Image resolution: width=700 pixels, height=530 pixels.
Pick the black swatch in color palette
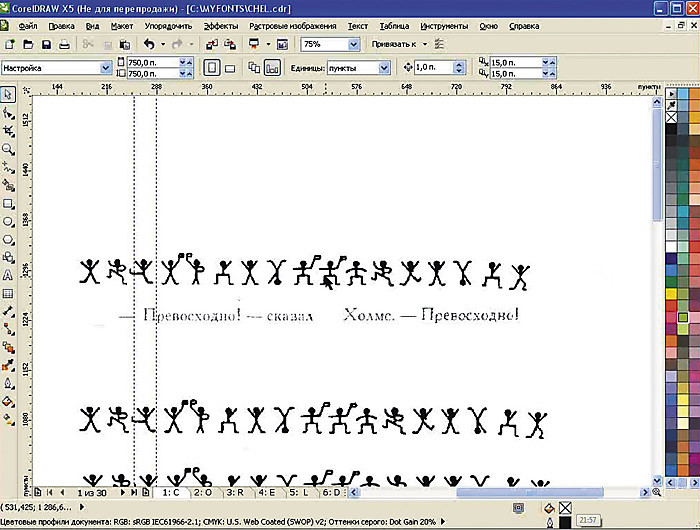pos(671,129)
